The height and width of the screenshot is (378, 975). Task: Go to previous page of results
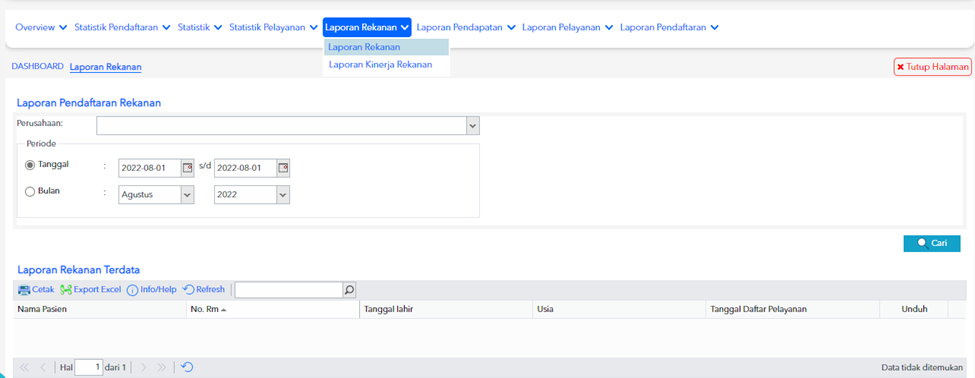tap(43, 367)
